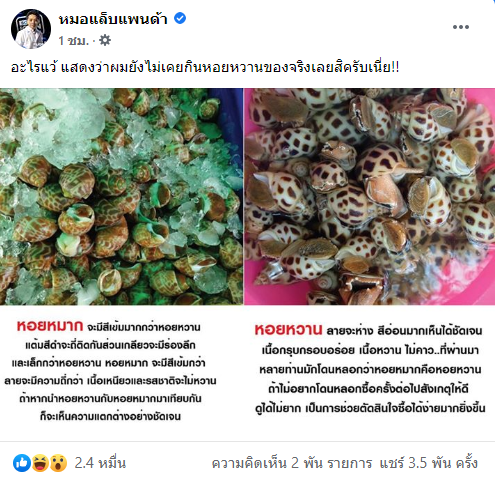Click the Haha laughing reaction icon
This screenshot has width=495, height=481.
coord(40,463)
